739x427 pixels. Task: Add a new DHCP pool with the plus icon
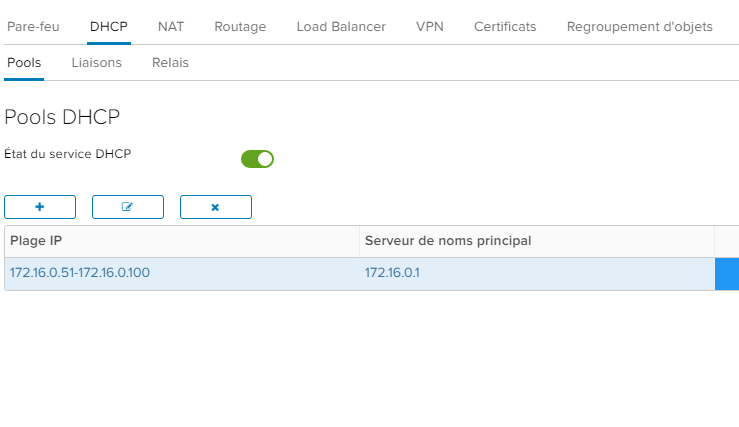[40, 207]
